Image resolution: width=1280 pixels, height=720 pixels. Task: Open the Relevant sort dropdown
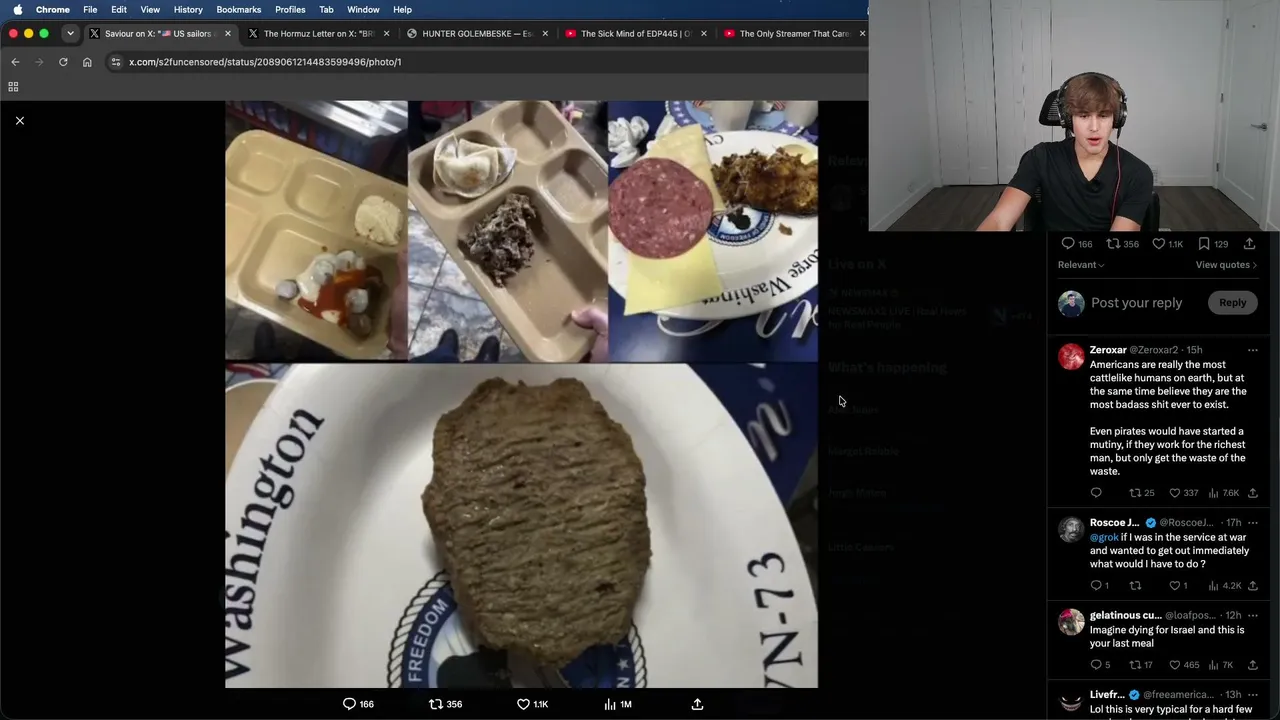pyautogui.click(x=1081, y=265)
